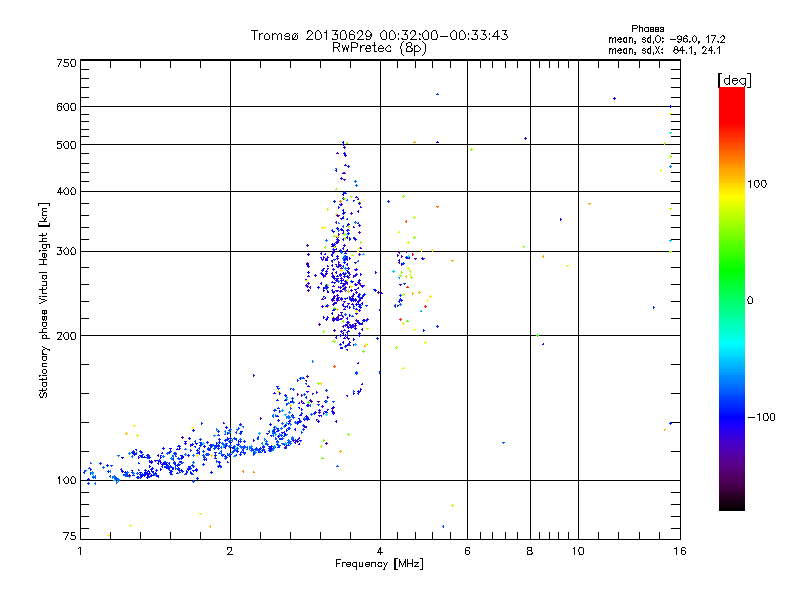800x600 pixels.
Task: Click the y-axis tick label '600'
Action: (x=66, y=107)
